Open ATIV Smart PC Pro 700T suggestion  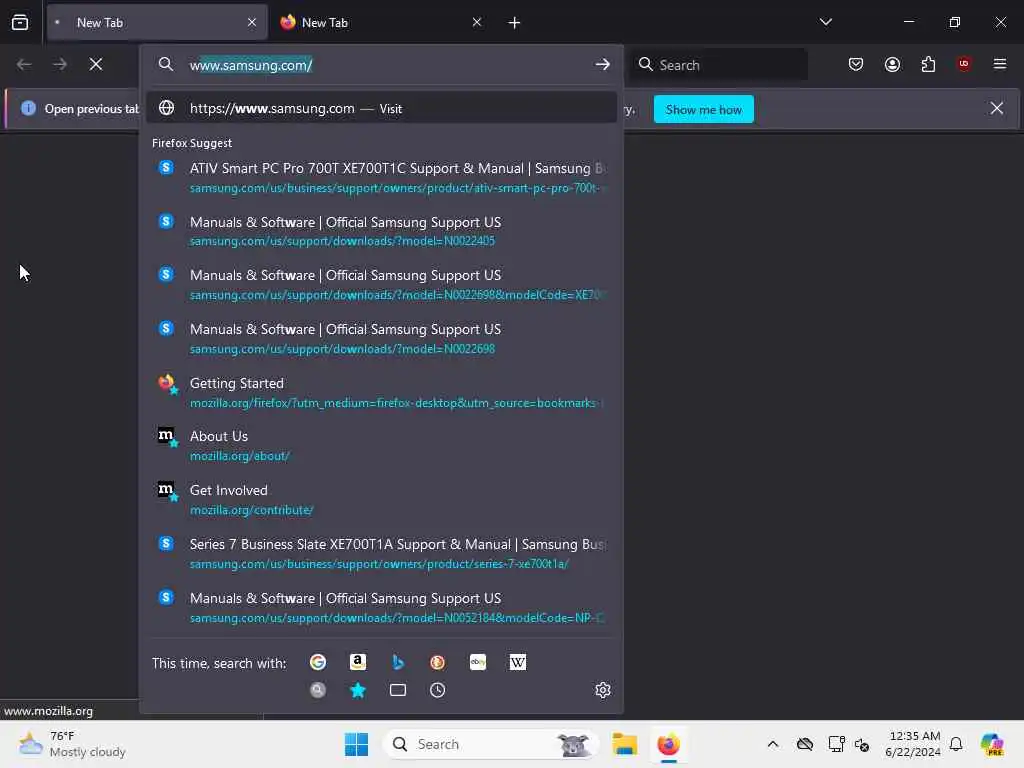381,178
